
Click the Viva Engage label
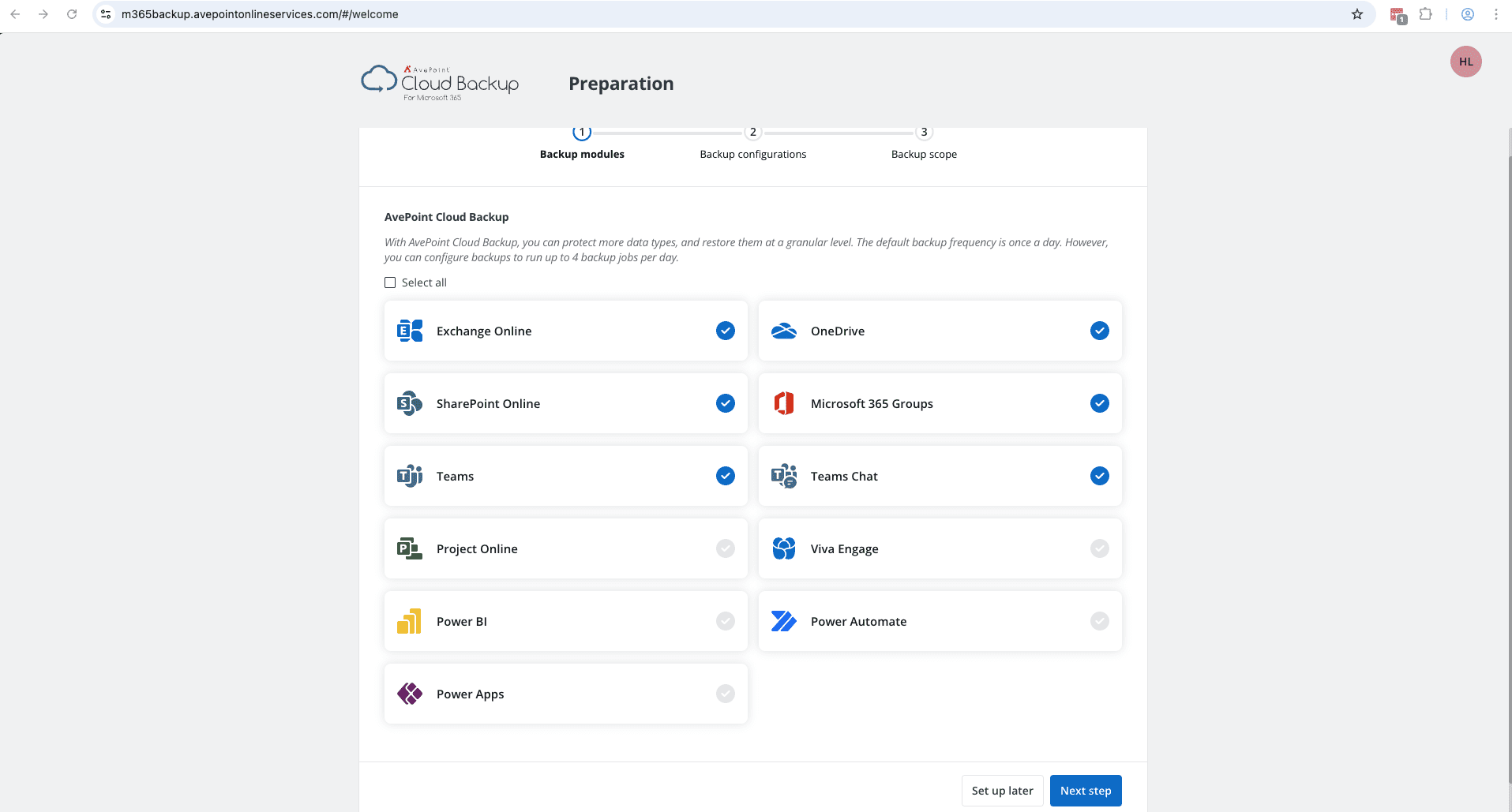844,549
